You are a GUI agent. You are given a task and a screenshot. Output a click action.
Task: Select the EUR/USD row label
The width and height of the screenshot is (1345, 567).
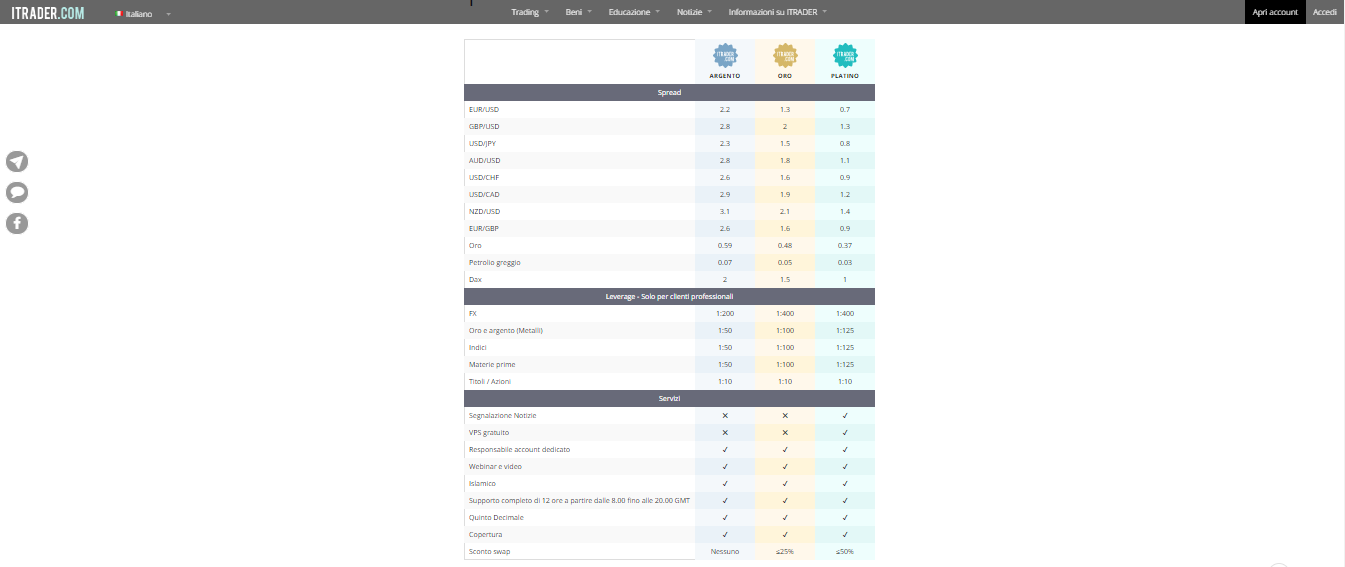coord(484,109)
